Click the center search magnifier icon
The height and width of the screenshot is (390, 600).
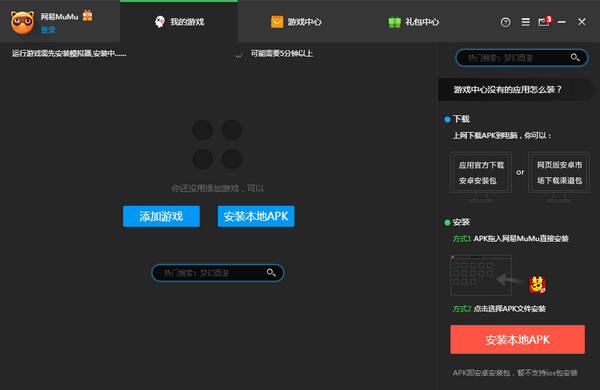271,273
